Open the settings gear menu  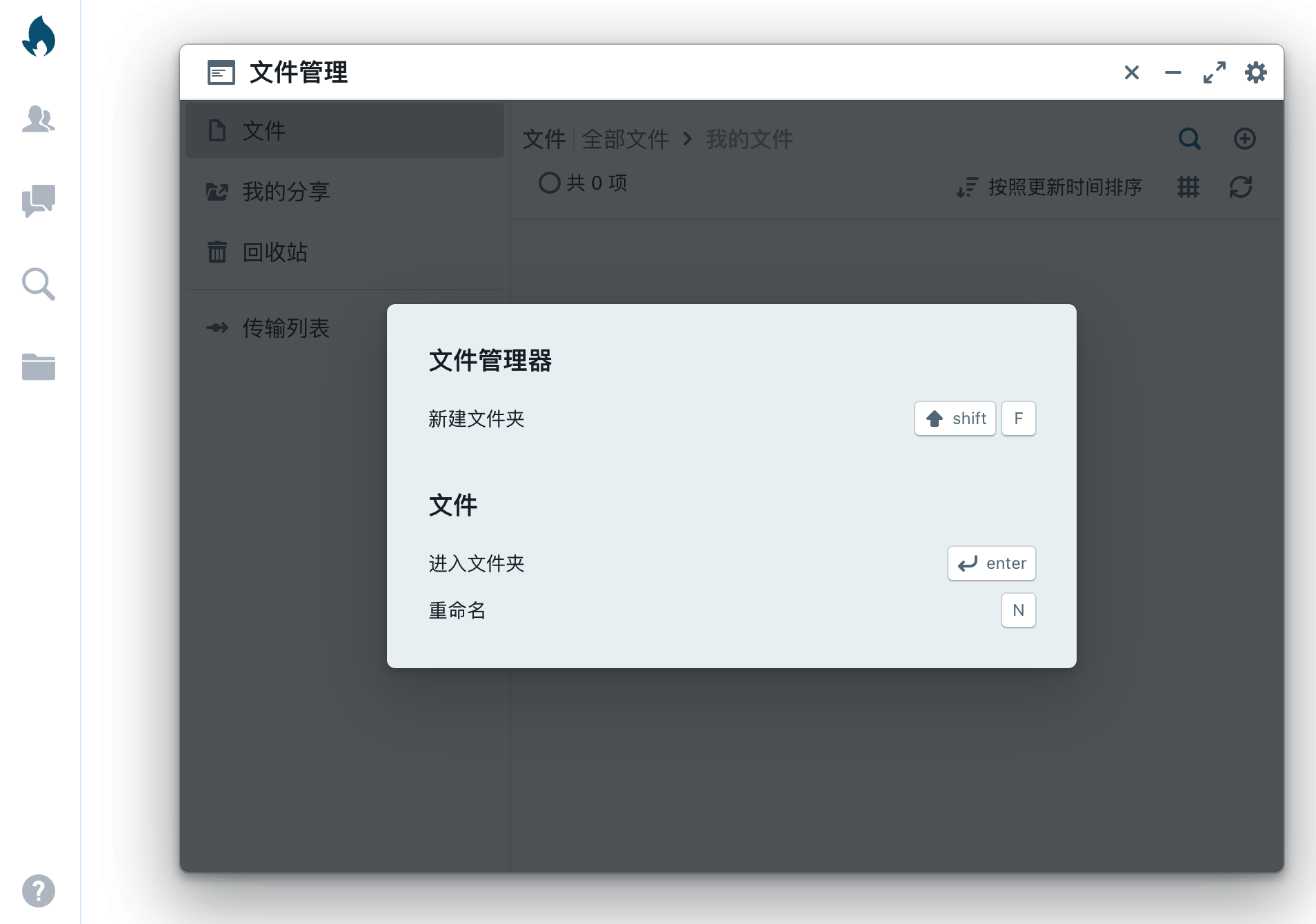(1255, 72)
